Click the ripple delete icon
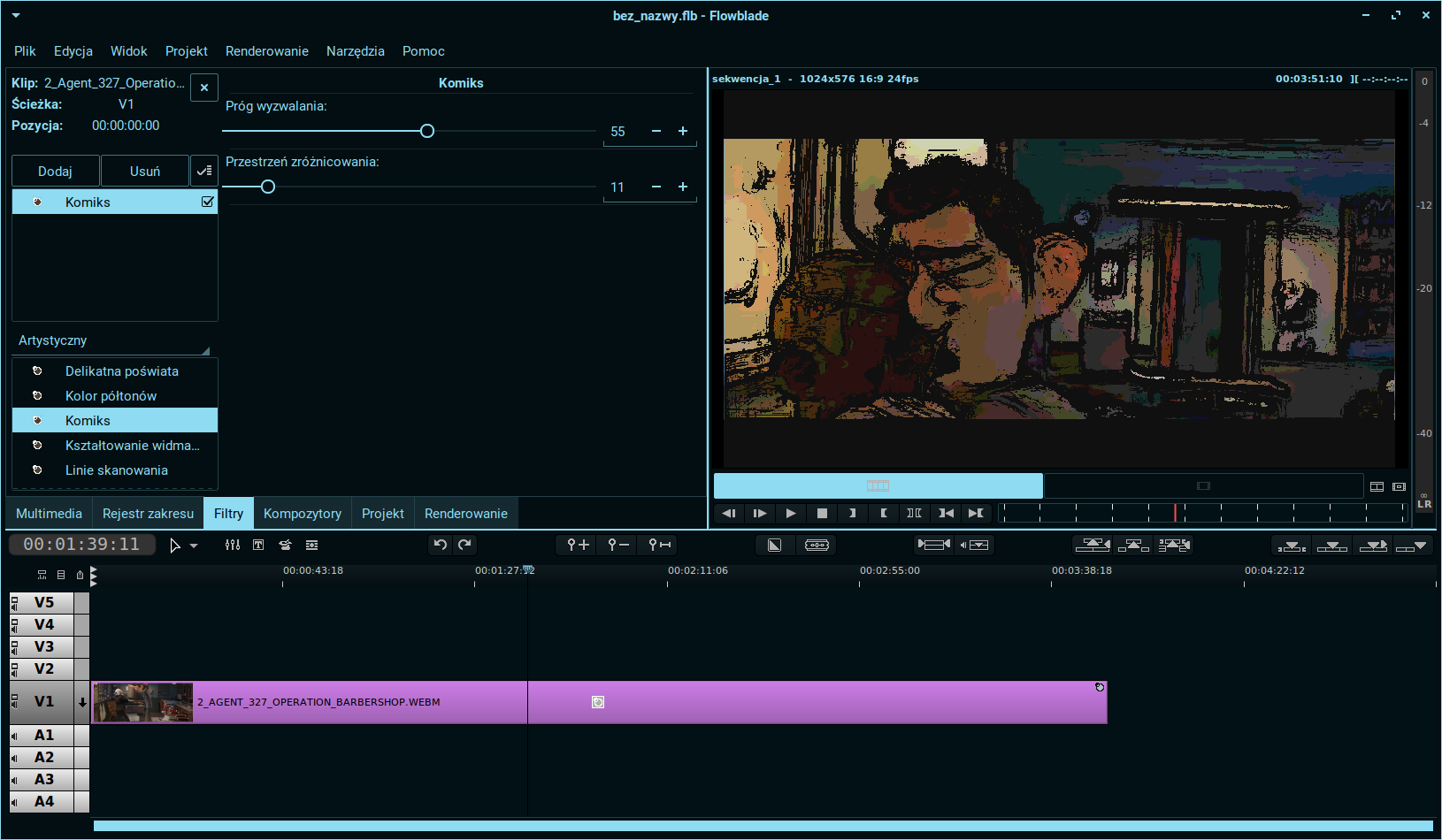Image resolution: width=1442 pixels, height=840 pixels. (x=1174, y=545)
